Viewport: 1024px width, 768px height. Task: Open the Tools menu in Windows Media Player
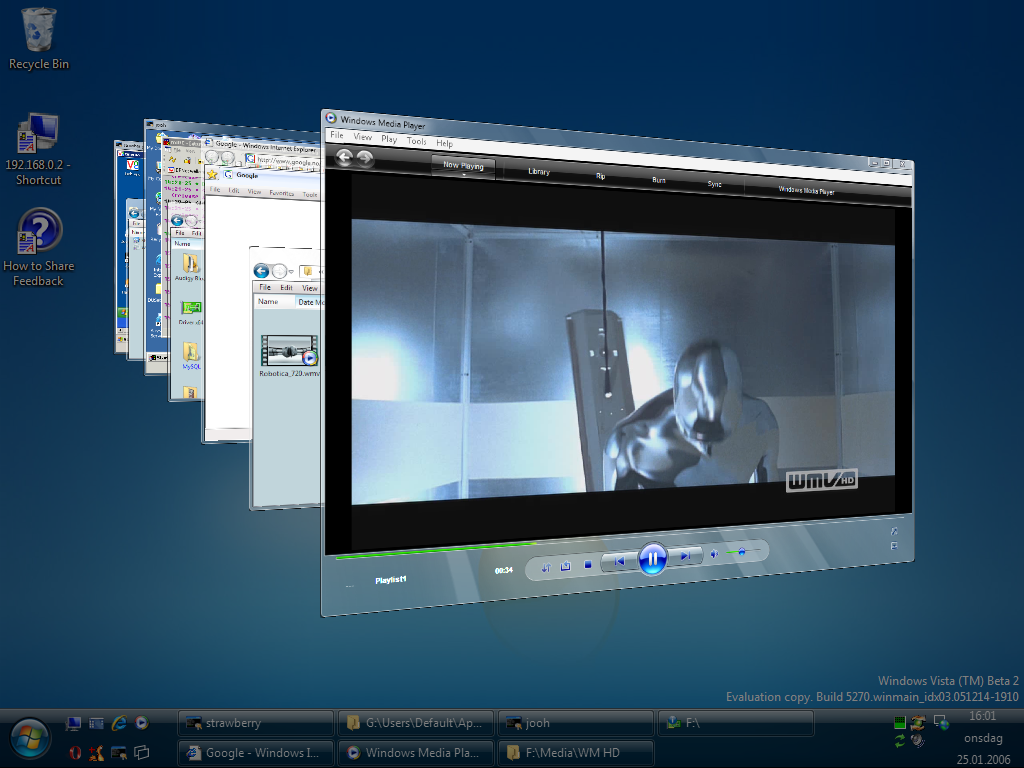pos(417,141)
